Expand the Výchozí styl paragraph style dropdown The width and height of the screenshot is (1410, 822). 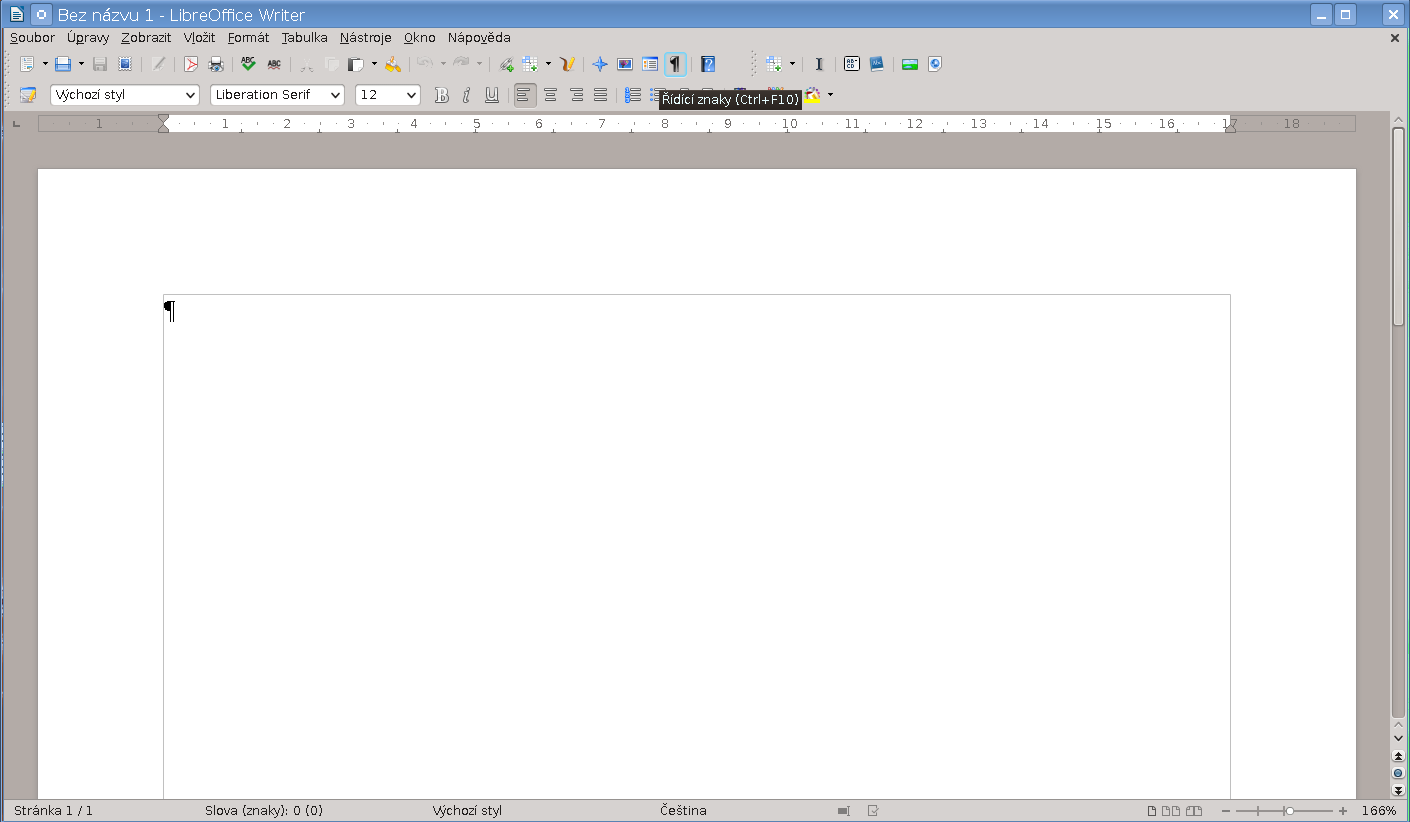click(191, 95)
